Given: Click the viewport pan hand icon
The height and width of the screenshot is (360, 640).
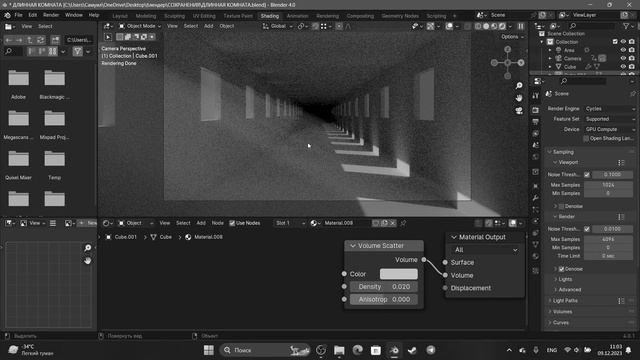Looking at the screenshot, I should coord(519,98).
